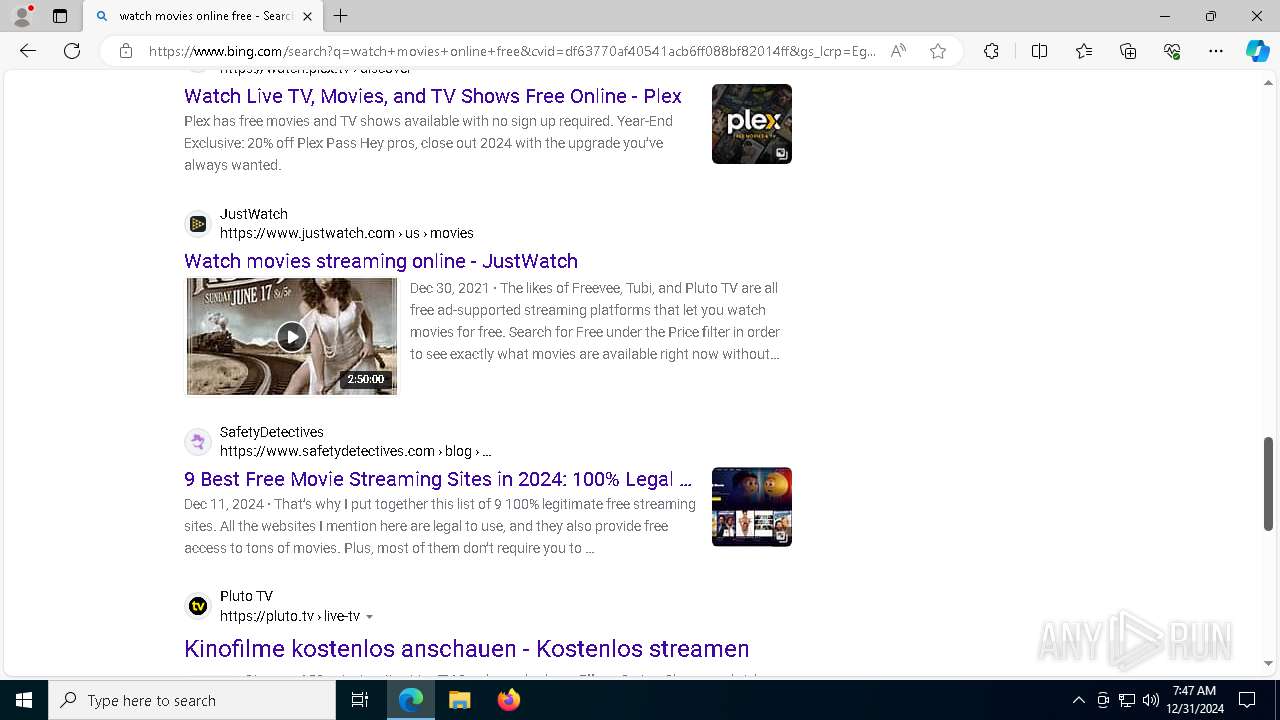The height and width of the screenshot is (720, 1280).
Task: Click the SafetyDetectives site name text
Action: tap(272, 432)
